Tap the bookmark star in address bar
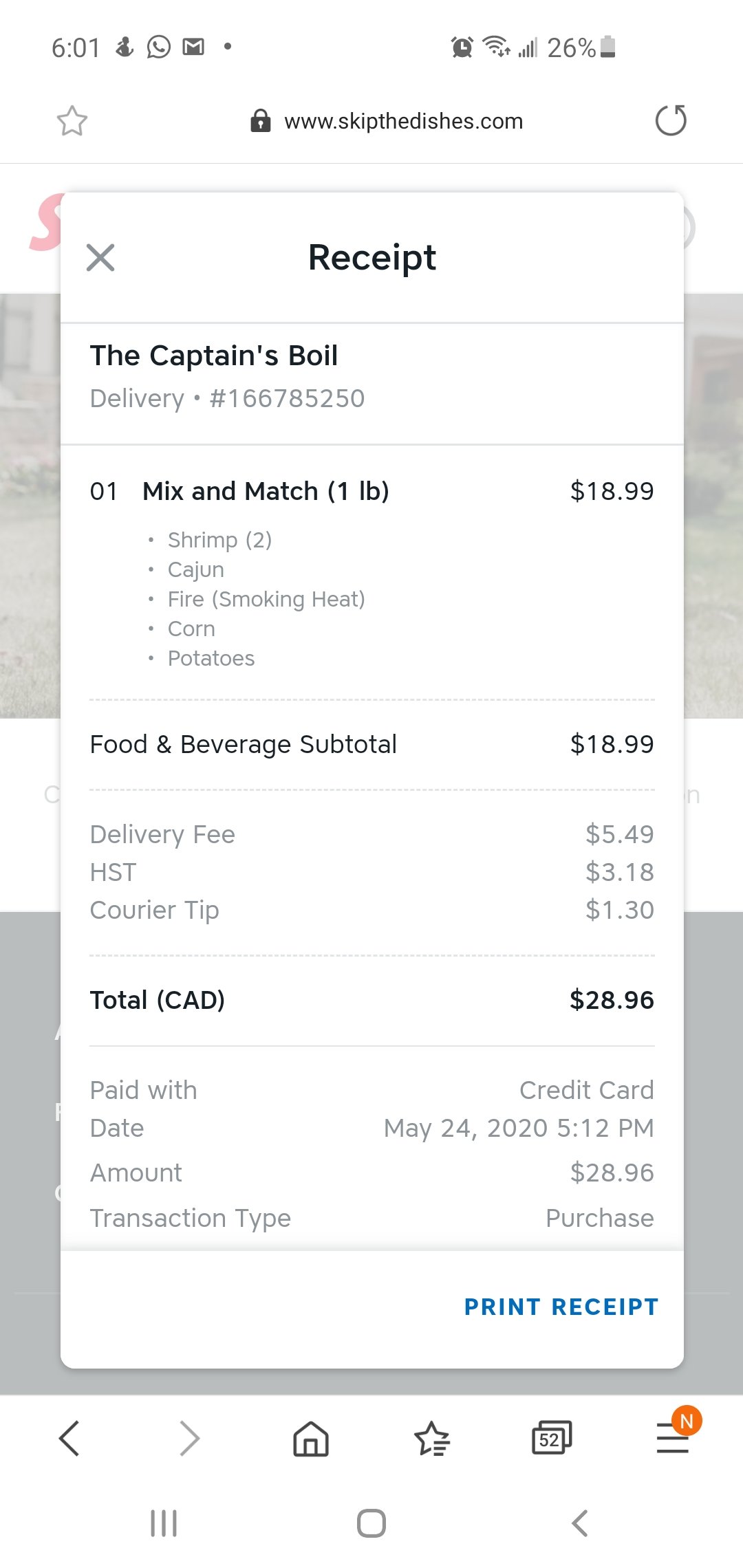The height and width of the screenshot is (1568, 743). 72,121
